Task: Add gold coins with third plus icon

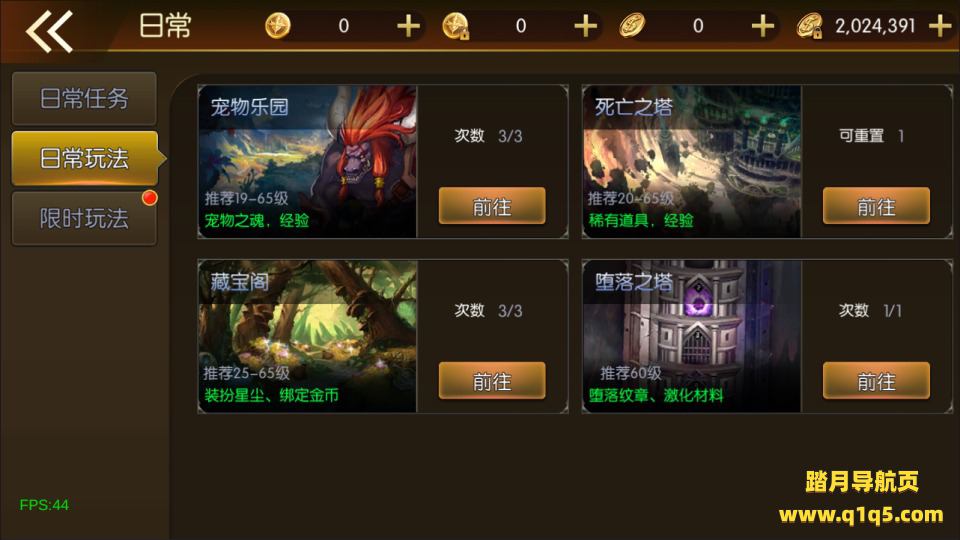Action: 763,26
